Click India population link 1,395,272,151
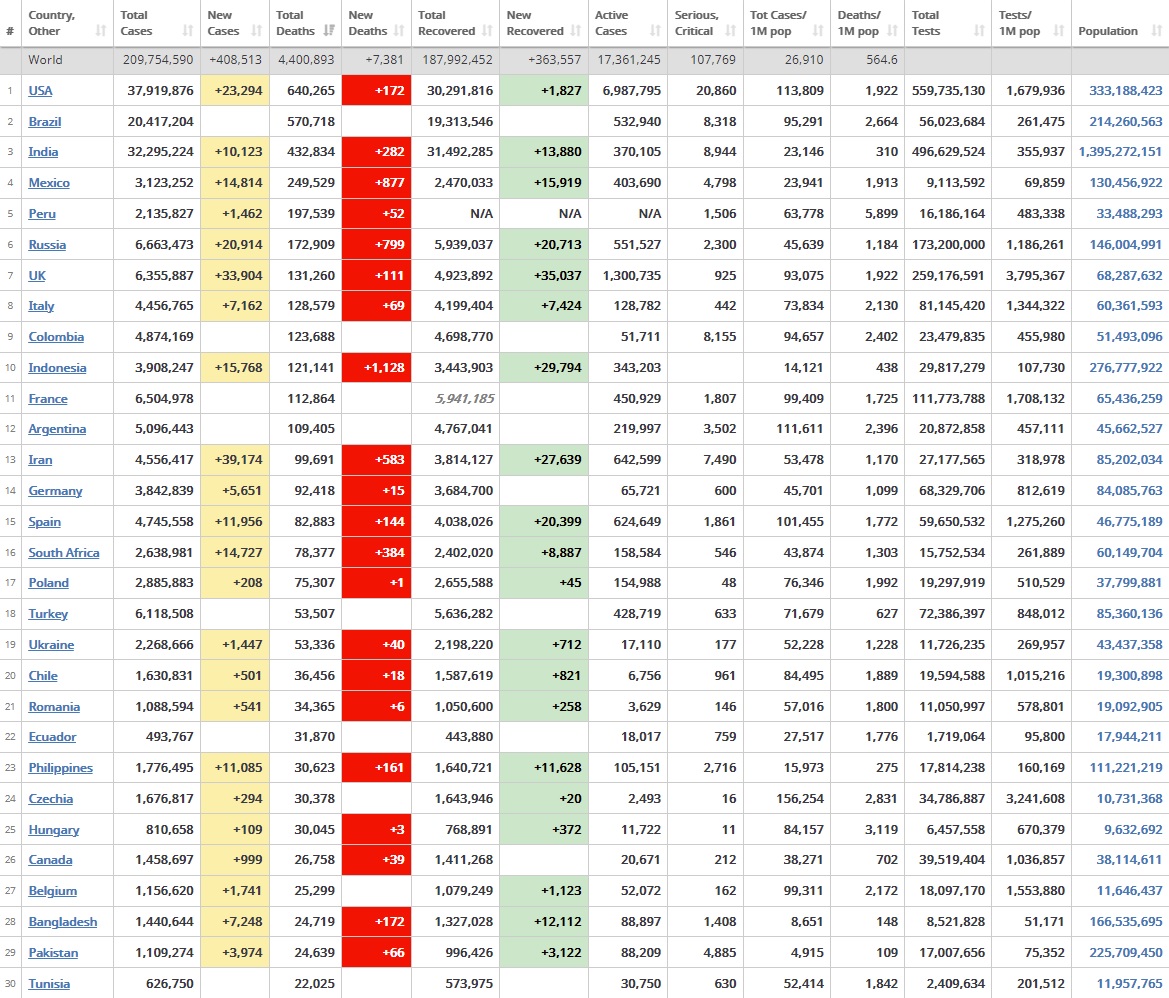Image resolution: width=1169 pixels, height=998 pixels. click(x=1121, y=152)
